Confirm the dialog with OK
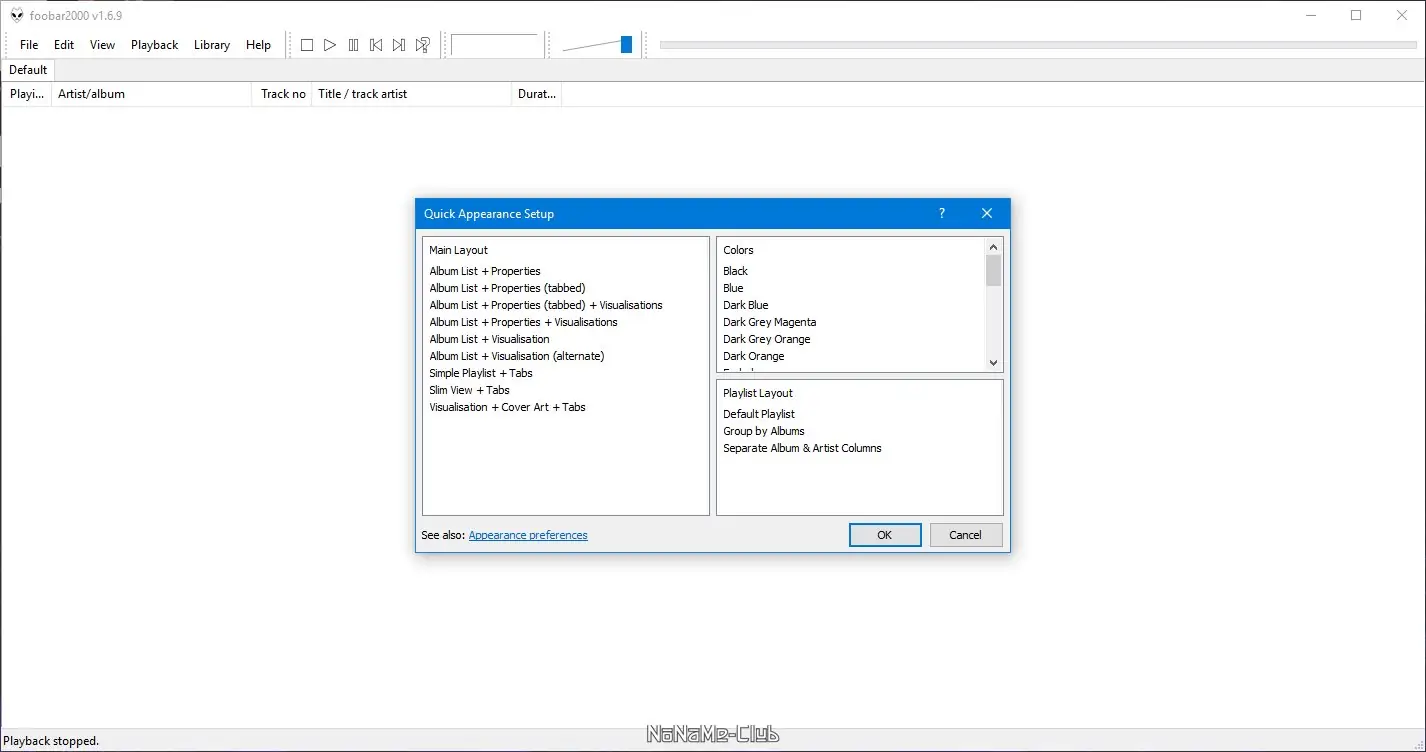Screen dimensions: 1426x752 885,535
